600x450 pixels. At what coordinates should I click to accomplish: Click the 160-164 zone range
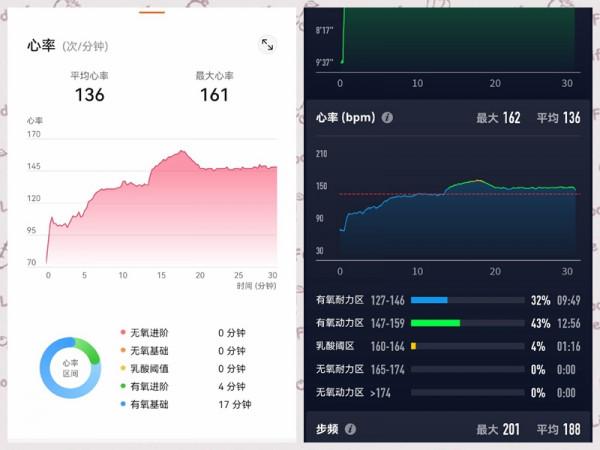click(x=388, y=347)
